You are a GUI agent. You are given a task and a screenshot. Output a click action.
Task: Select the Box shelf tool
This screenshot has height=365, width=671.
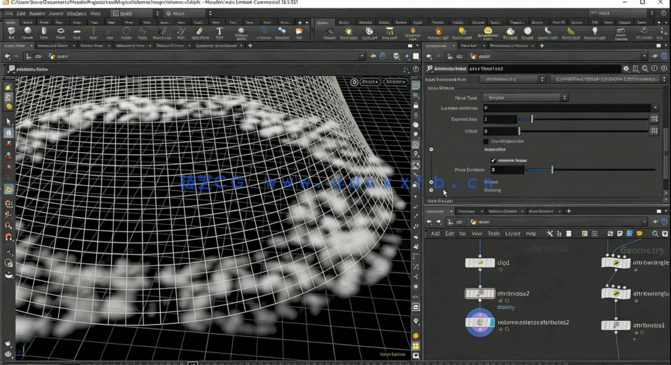tap(11, 33)
